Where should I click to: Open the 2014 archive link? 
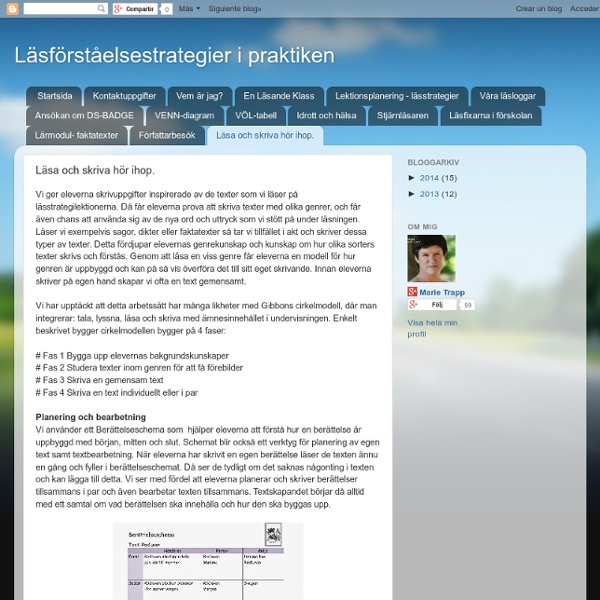pos(429,178)
